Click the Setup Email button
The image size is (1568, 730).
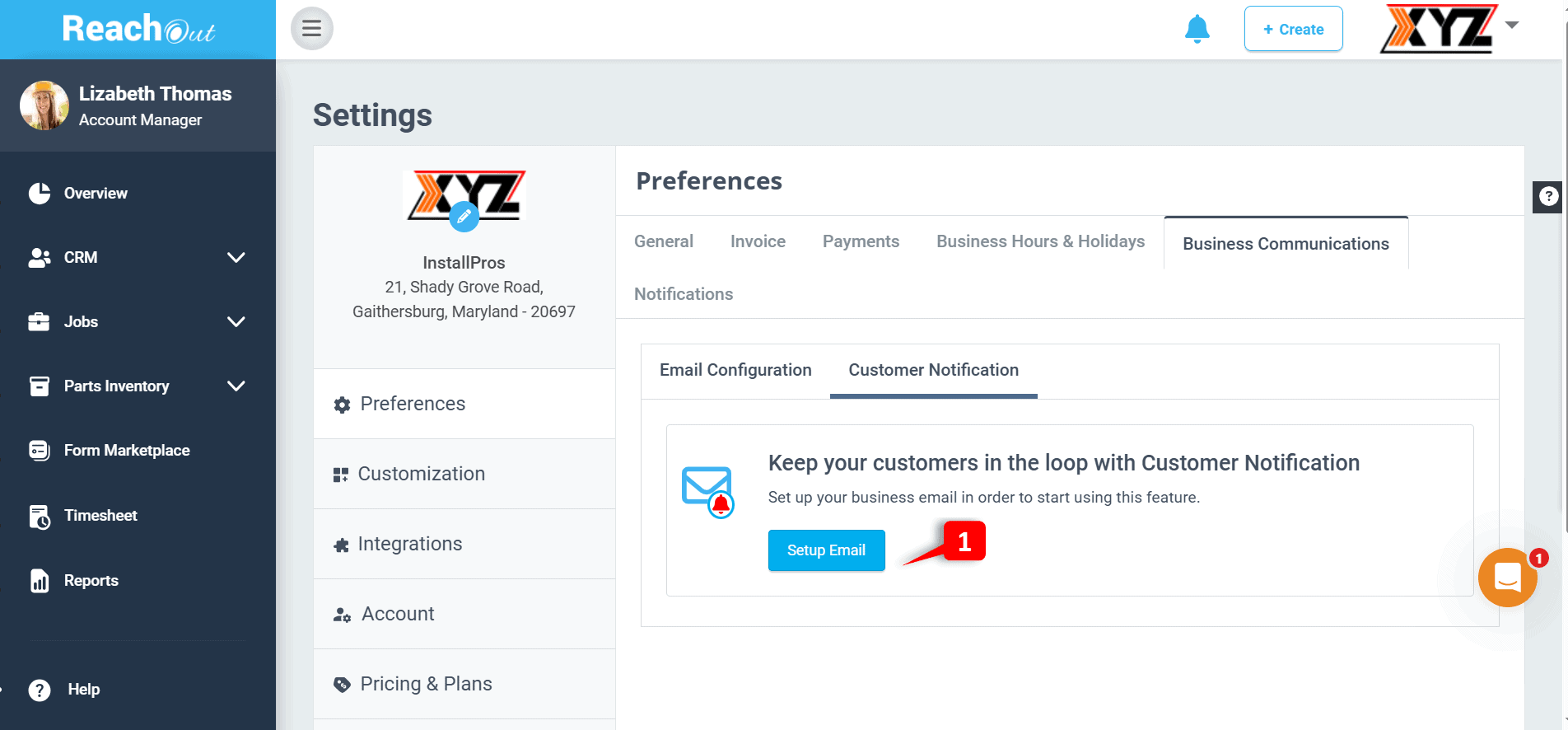coord(826,550)
